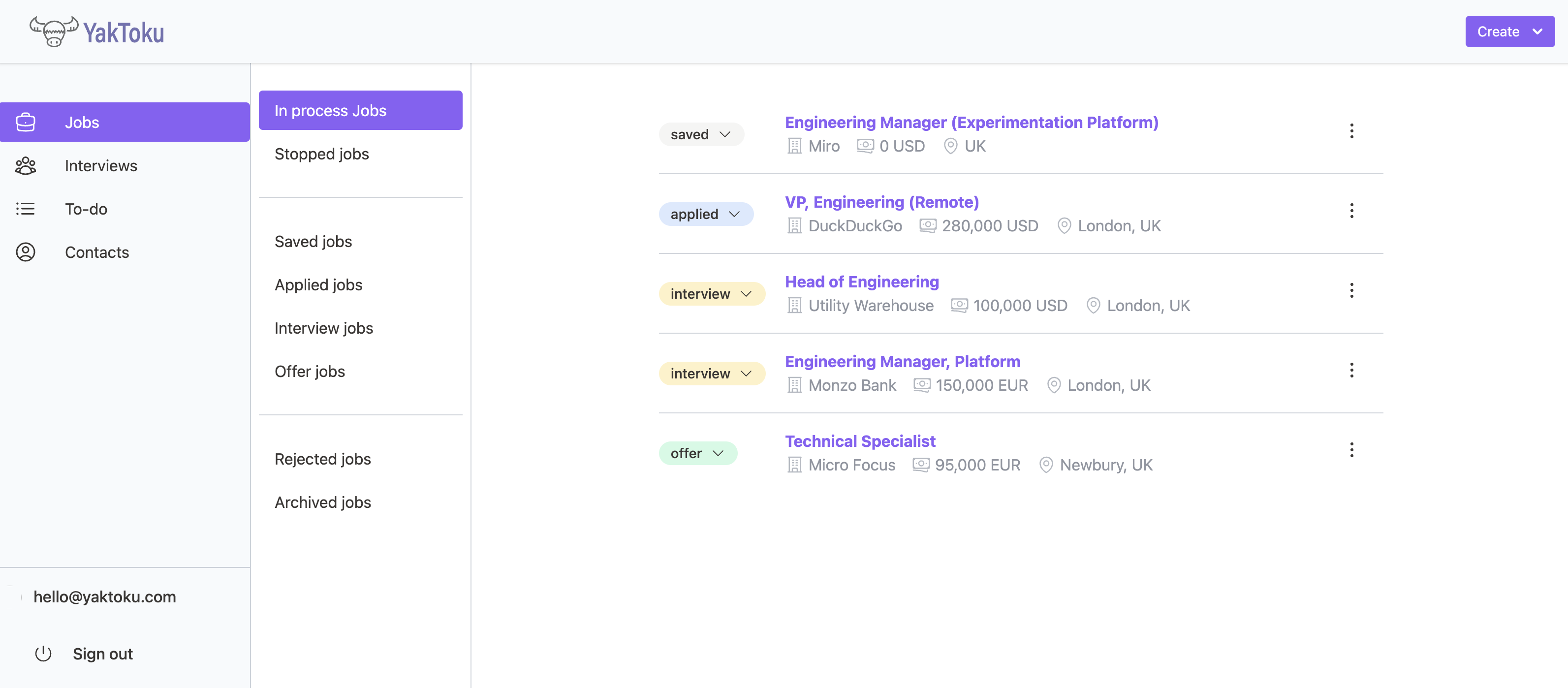Click the Newbury, UK location text
The image size is (1568, 688).
1106,465
